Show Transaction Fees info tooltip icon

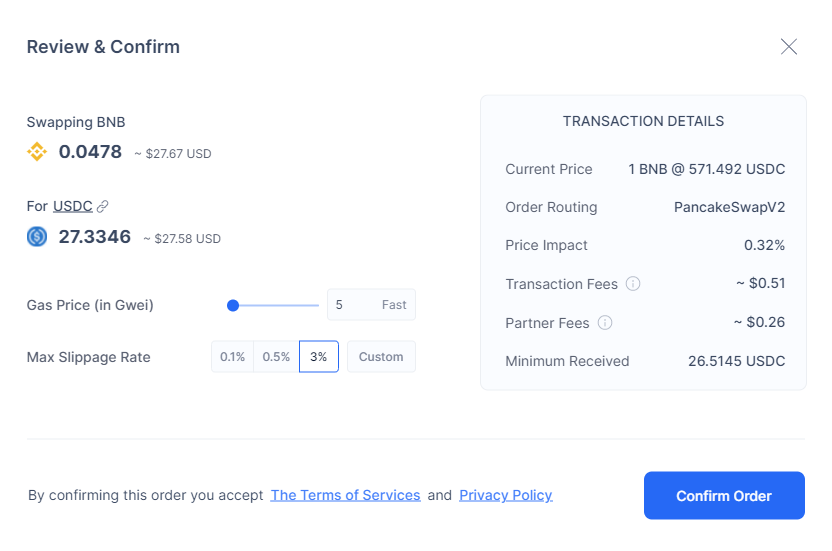pyautogui.click(x=633, y=284)
